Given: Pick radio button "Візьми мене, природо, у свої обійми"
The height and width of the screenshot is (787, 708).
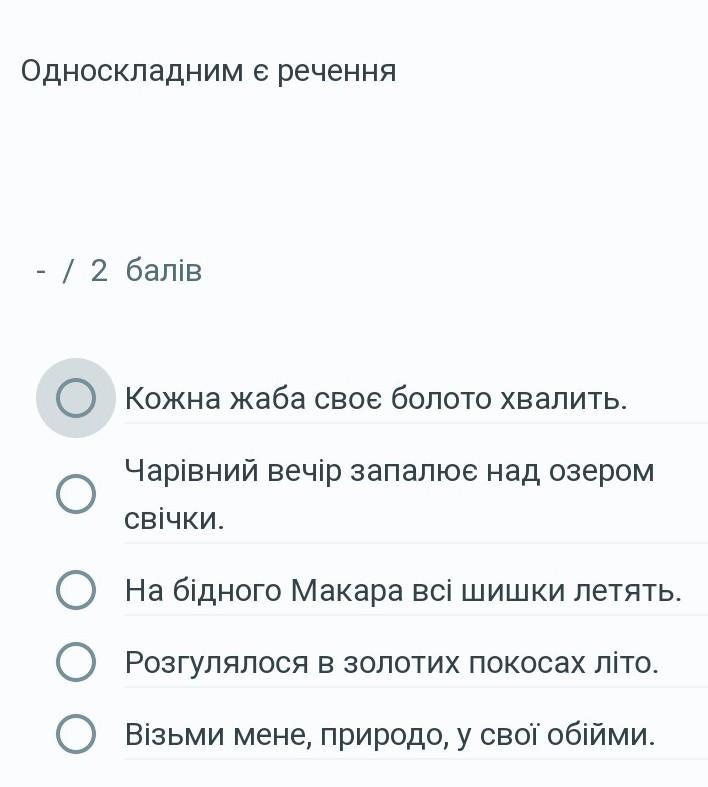Looking at the screenshot, I should coord(76,734).
